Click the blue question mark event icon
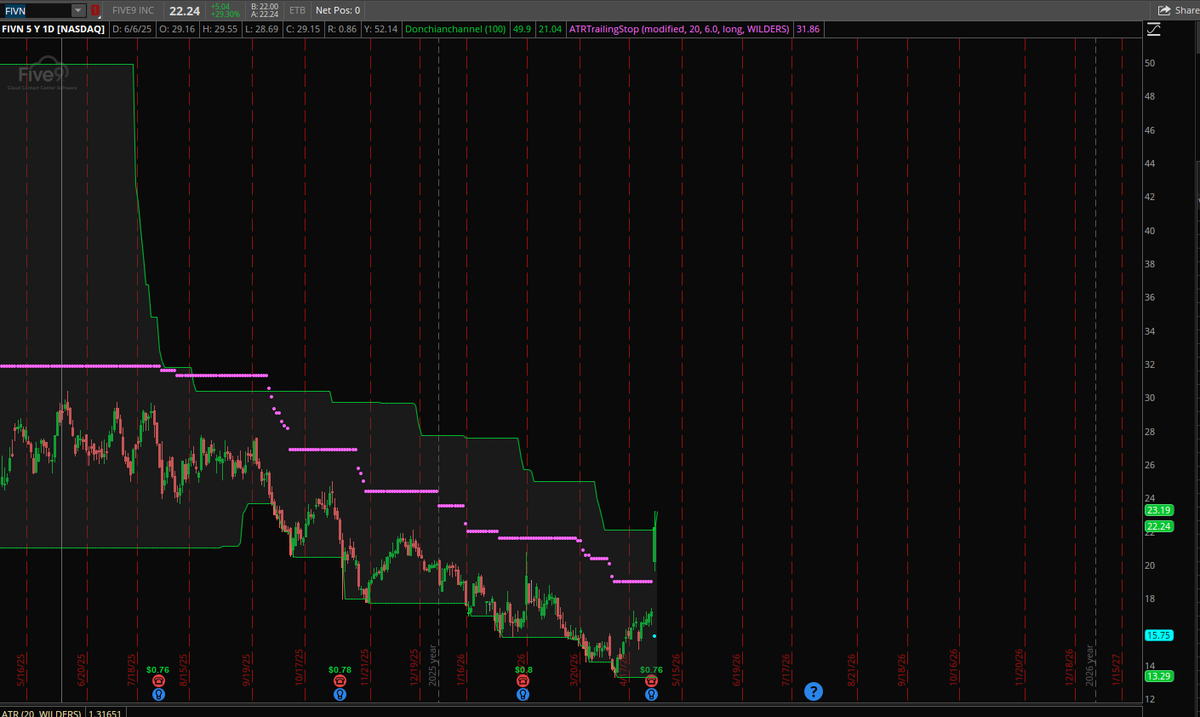 (813, 691)
